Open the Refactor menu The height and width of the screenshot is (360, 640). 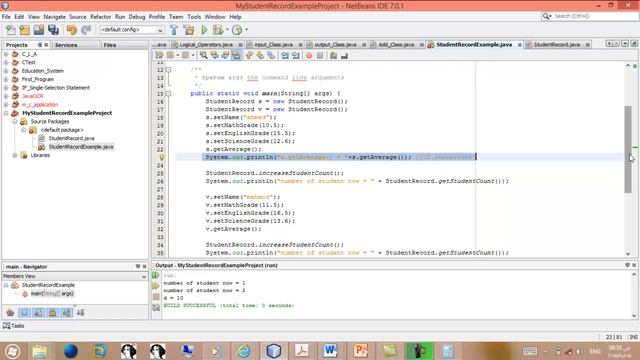coord(100,17)
